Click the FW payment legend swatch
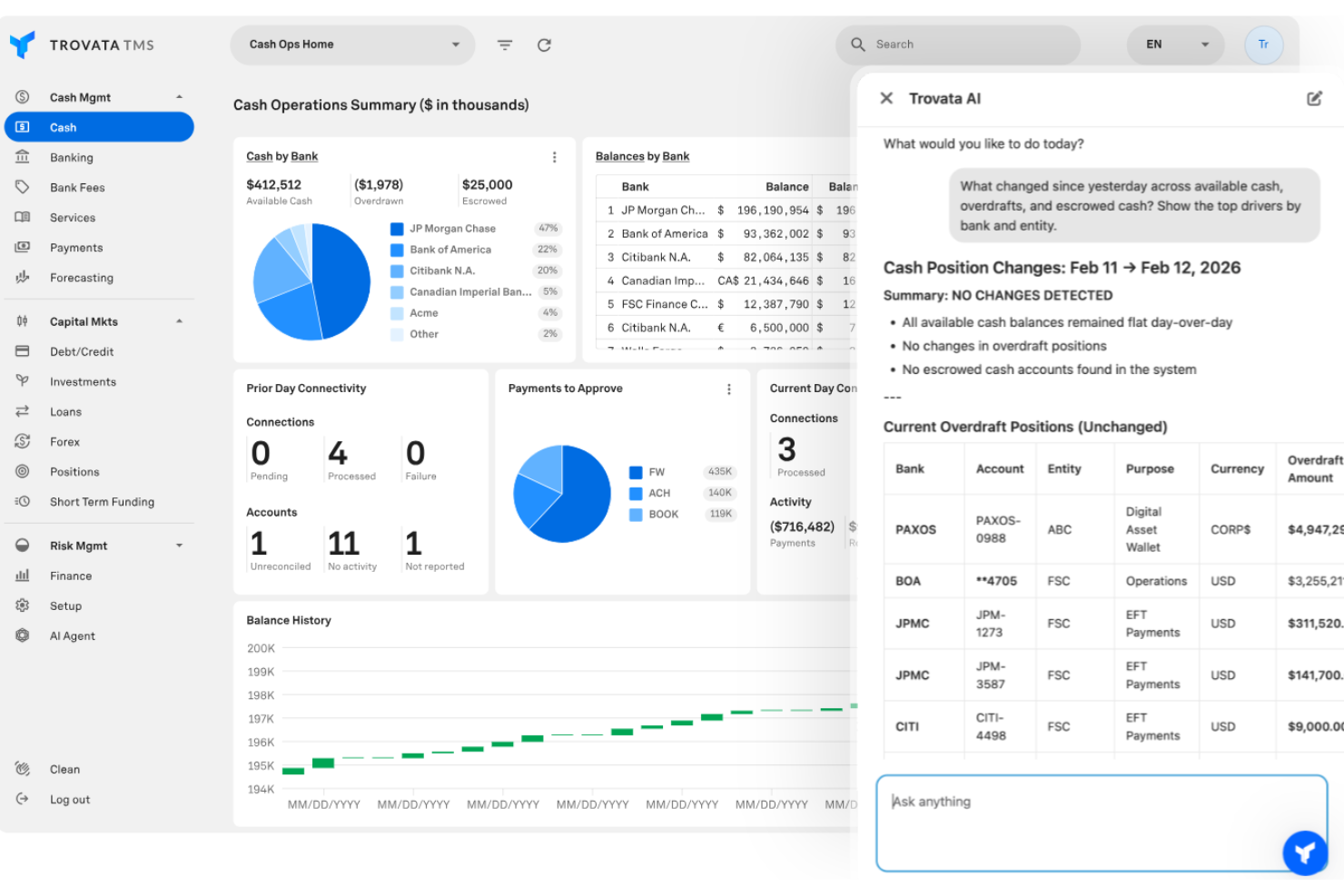The width and height of the screenshot is (1344, 896). click(x=636, y=472)
